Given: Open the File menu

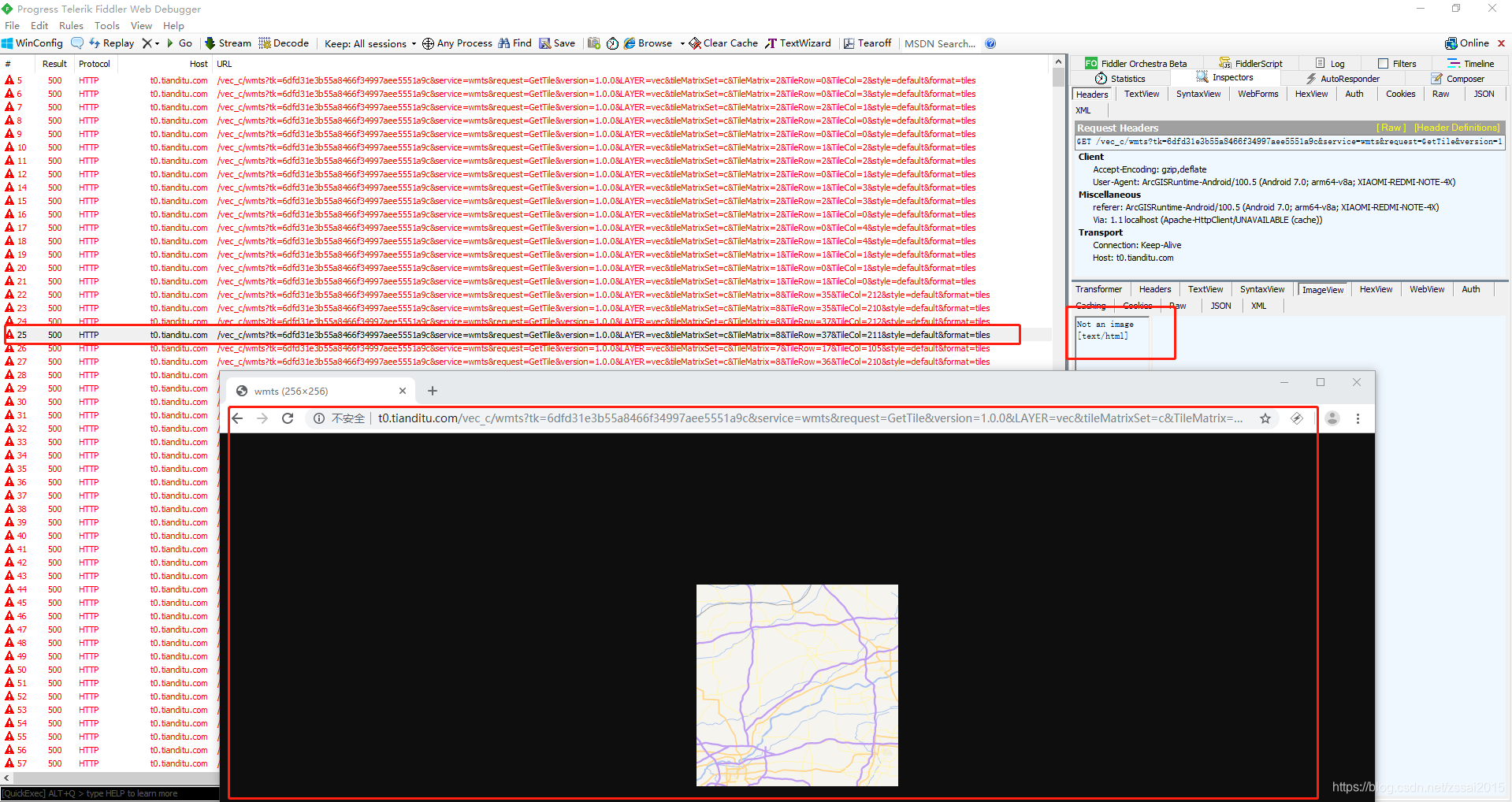Looking at the screenshot, I should click(12, 25).
